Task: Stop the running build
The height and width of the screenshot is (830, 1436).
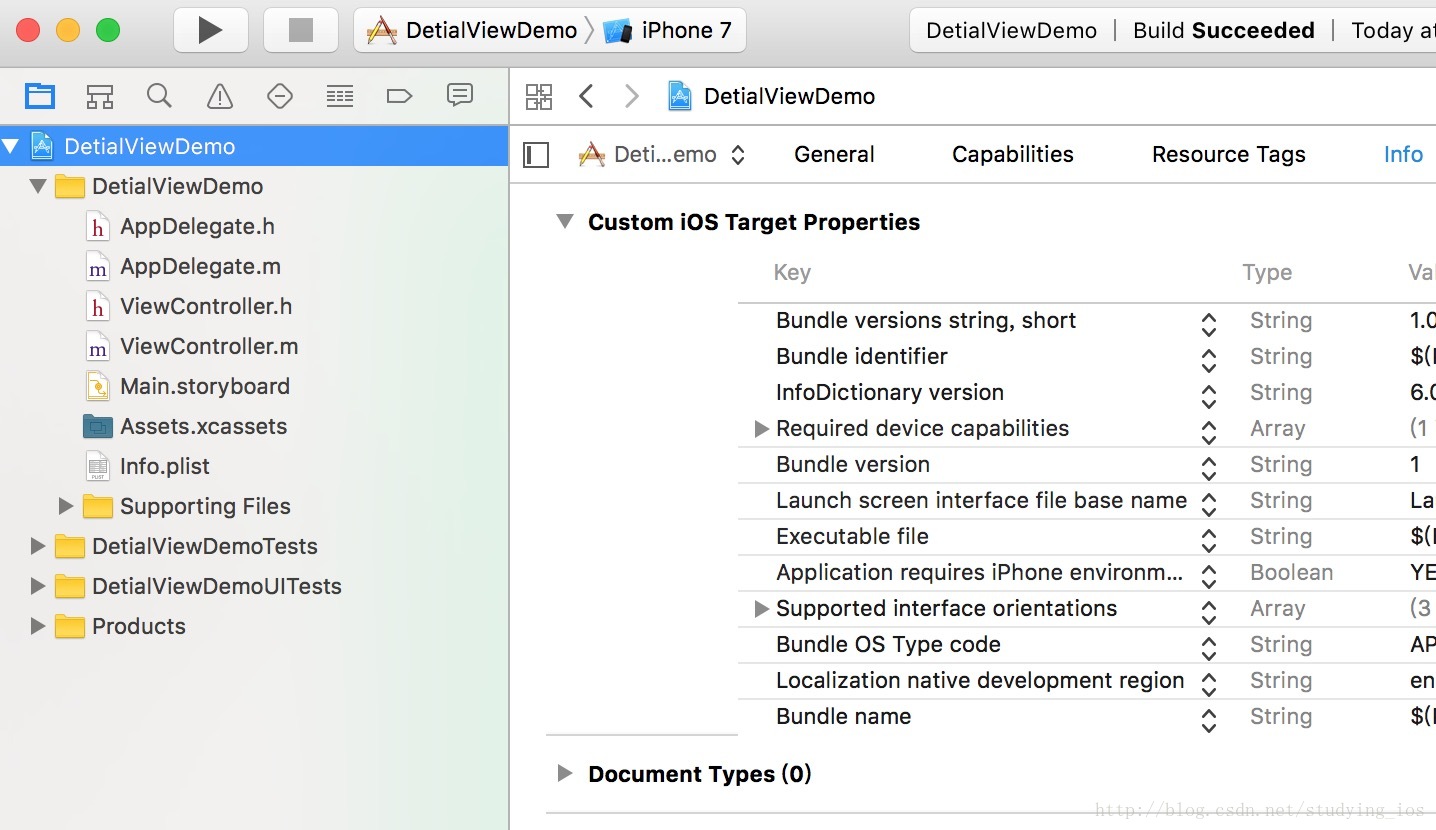Action: click(301, 31)
